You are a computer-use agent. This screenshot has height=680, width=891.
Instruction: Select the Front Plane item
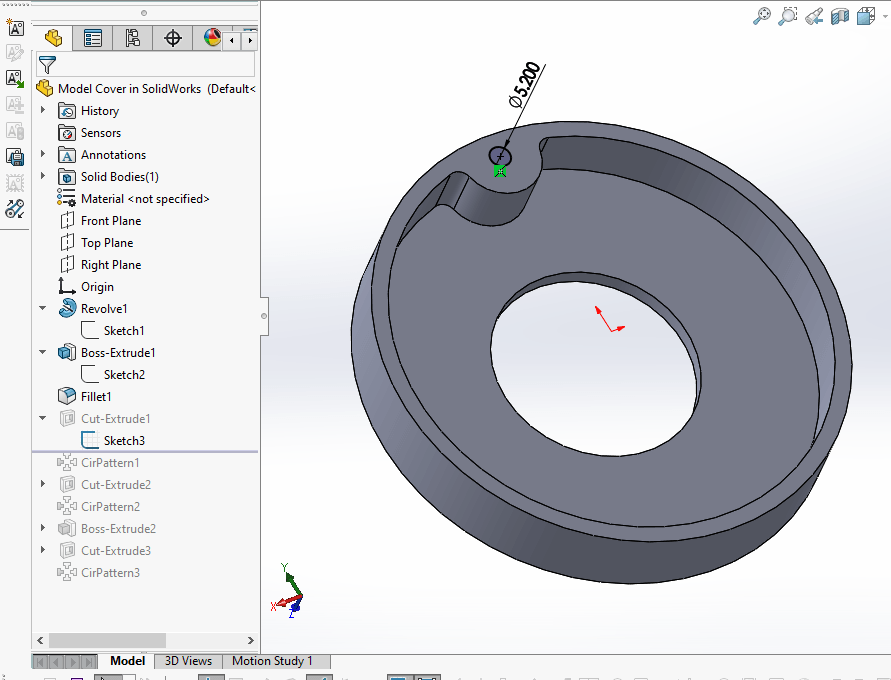tap(110, 221)
